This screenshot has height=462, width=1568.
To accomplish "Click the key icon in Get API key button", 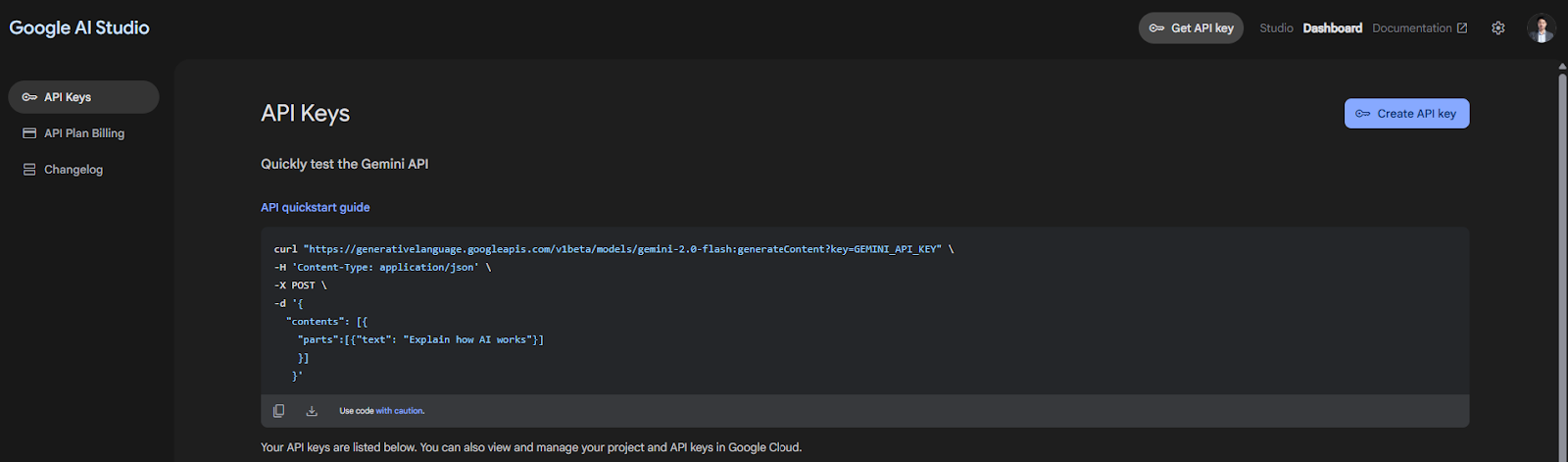I will click(1156, 28).
